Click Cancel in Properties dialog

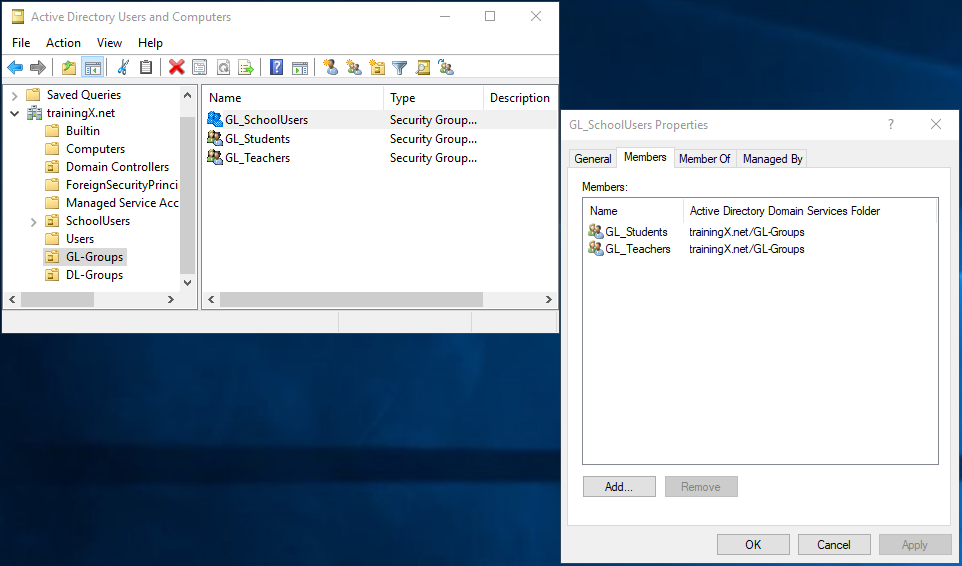(x=834, y=545)
